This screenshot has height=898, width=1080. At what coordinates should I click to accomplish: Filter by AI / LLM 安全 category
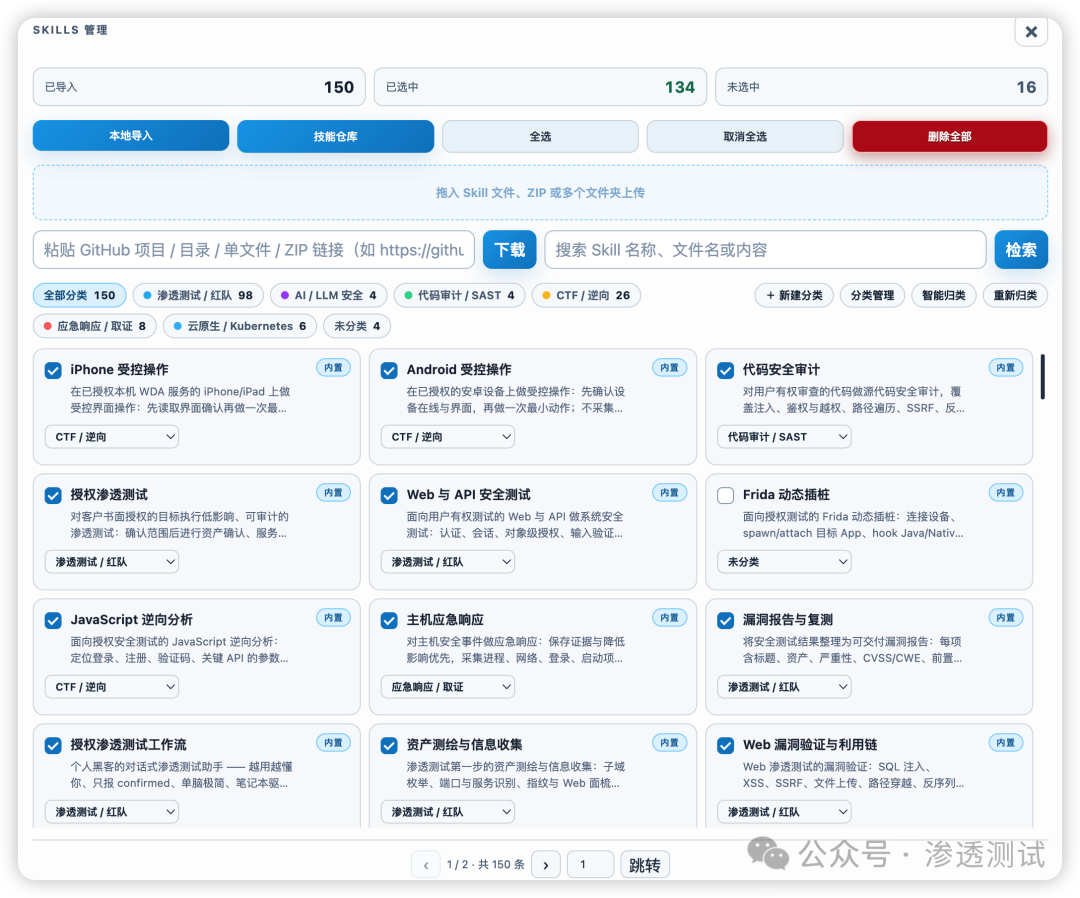tap(329, 295)
